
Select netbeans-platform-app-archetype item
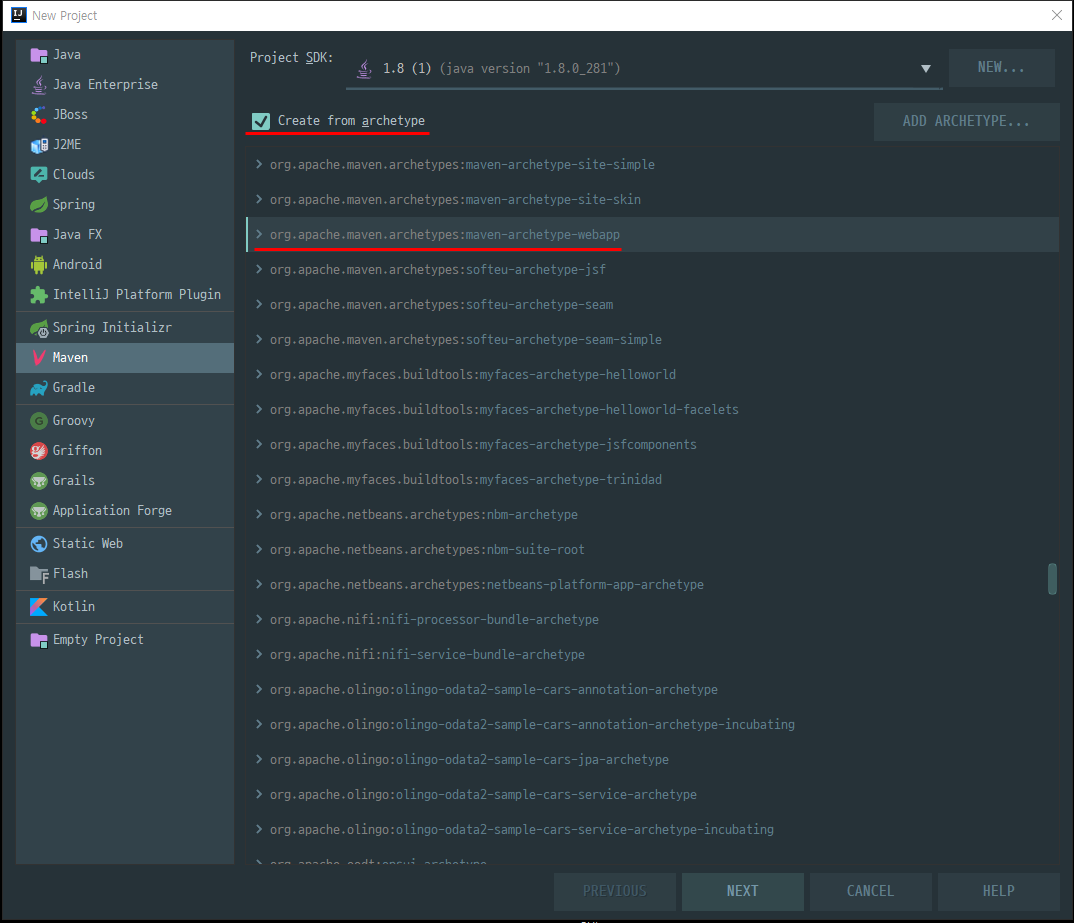pyautogui.click(x=652, y=584)
